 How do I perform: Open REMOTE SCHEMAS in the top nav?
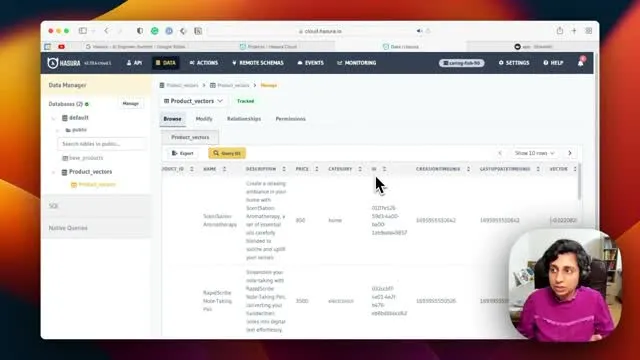click(258, 63)
